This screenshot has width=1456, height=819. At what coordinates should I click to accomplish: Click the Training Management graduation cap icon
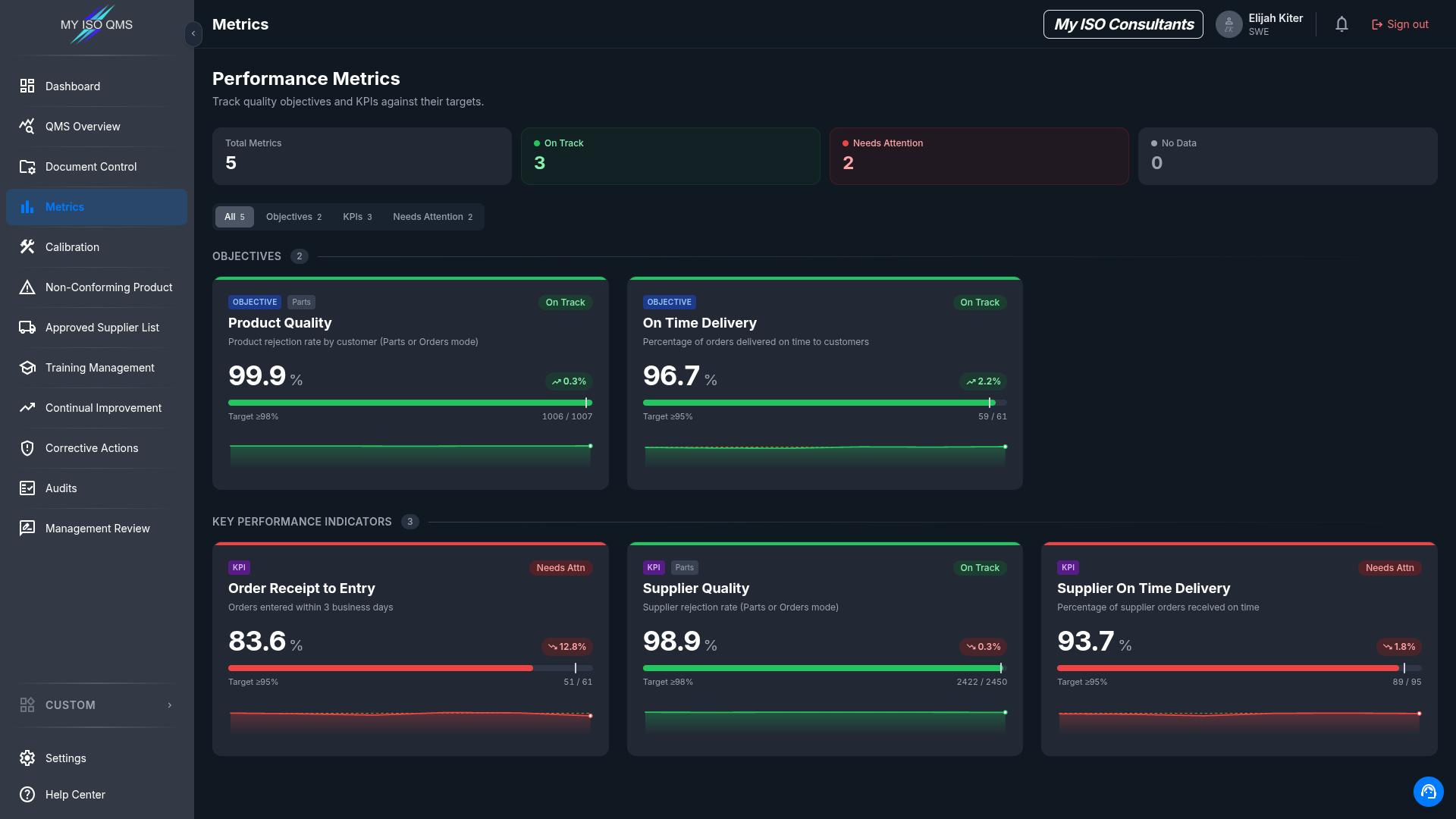(27, 368)
